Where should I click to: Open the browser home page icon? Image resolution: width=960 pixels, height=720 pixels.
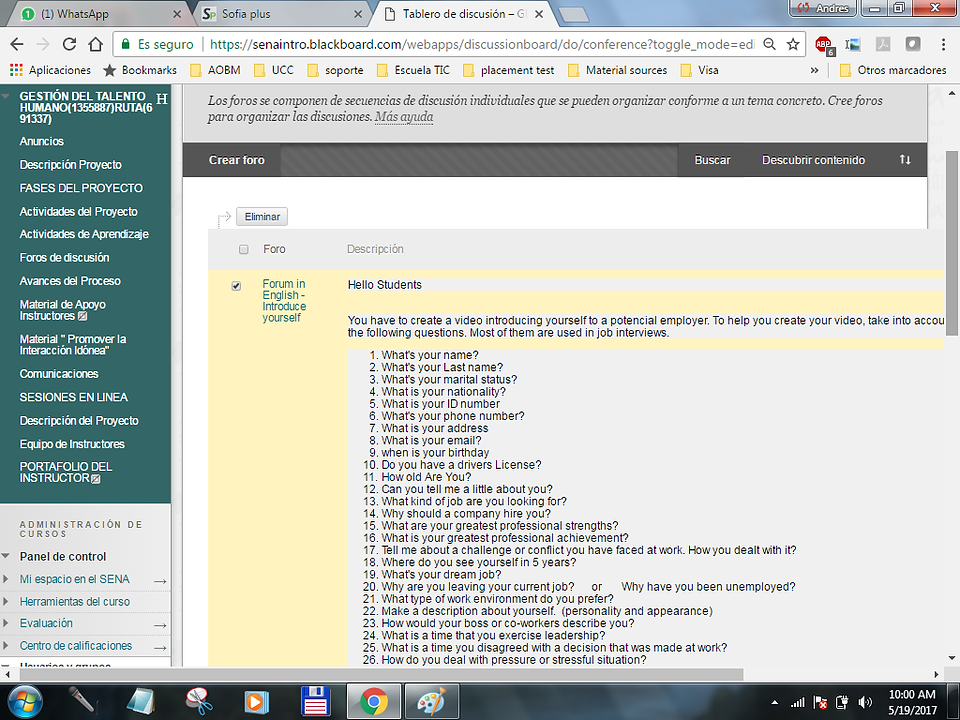coord(96,44)
